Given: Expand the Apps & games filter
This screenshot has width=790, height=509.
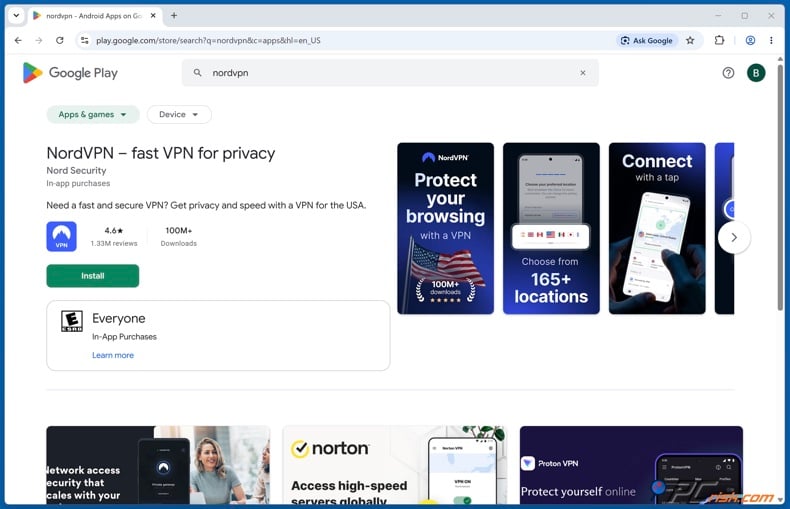Looking at the screenshot, I should click(93, 114).
